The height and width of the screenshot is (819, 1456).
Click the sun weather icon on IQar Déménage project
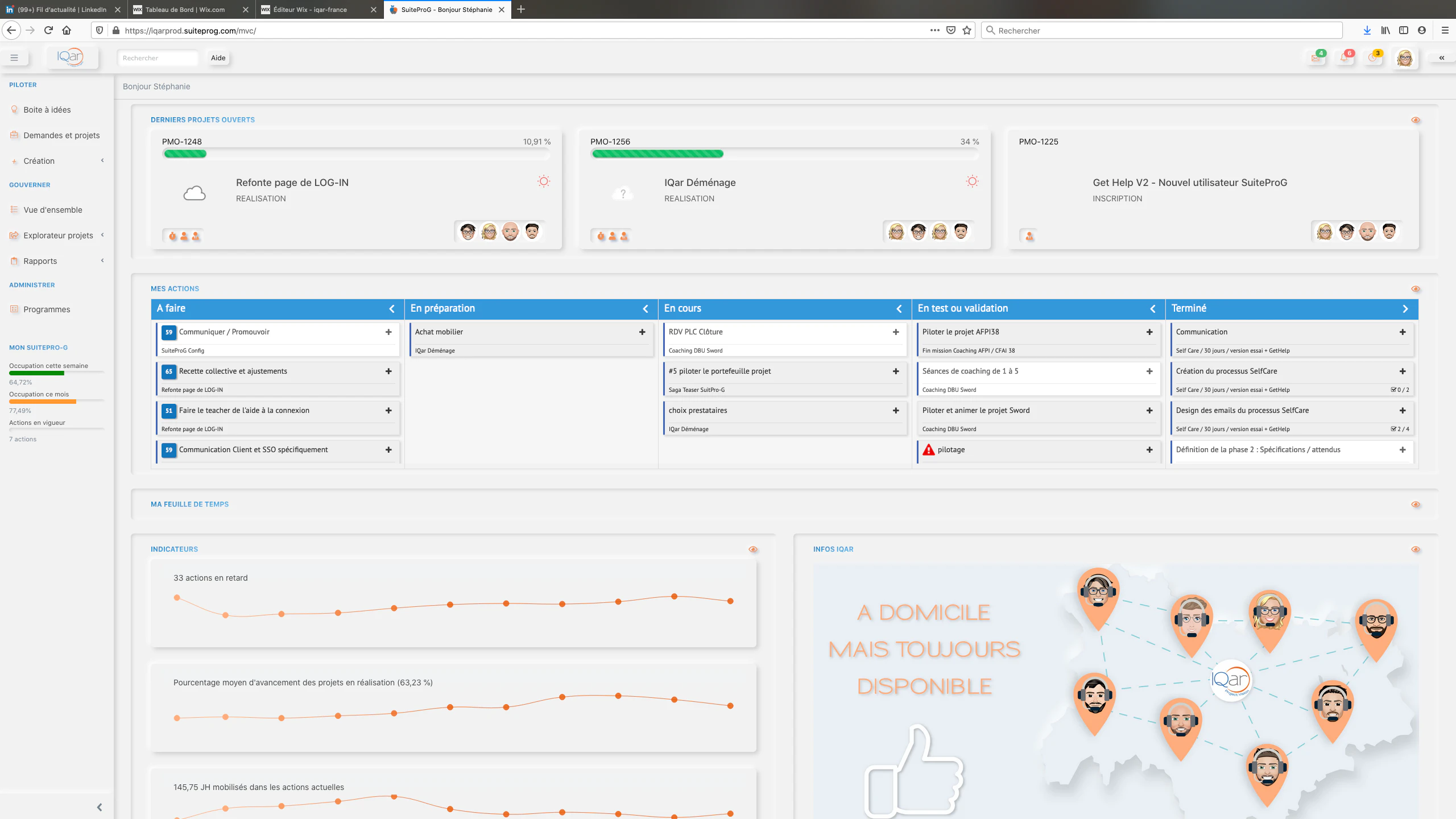point(972,181)
